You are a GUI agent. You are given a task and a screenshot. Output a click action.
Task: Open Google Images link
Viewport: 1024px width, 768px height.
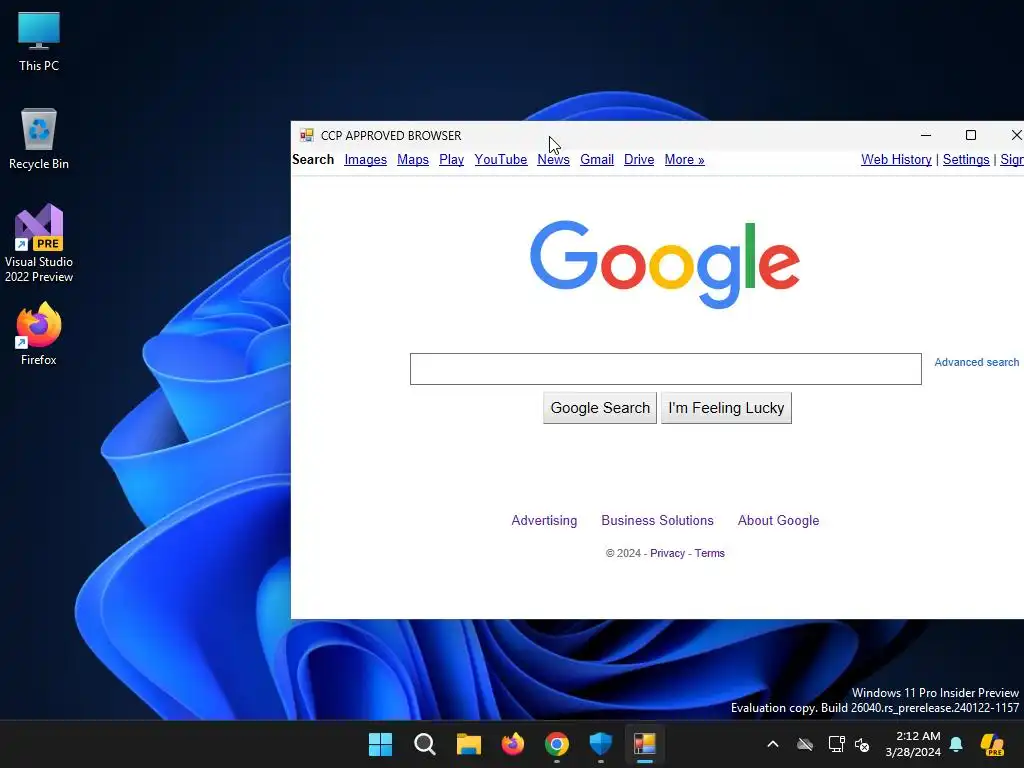pyautogui.click(x=366, y=160)
